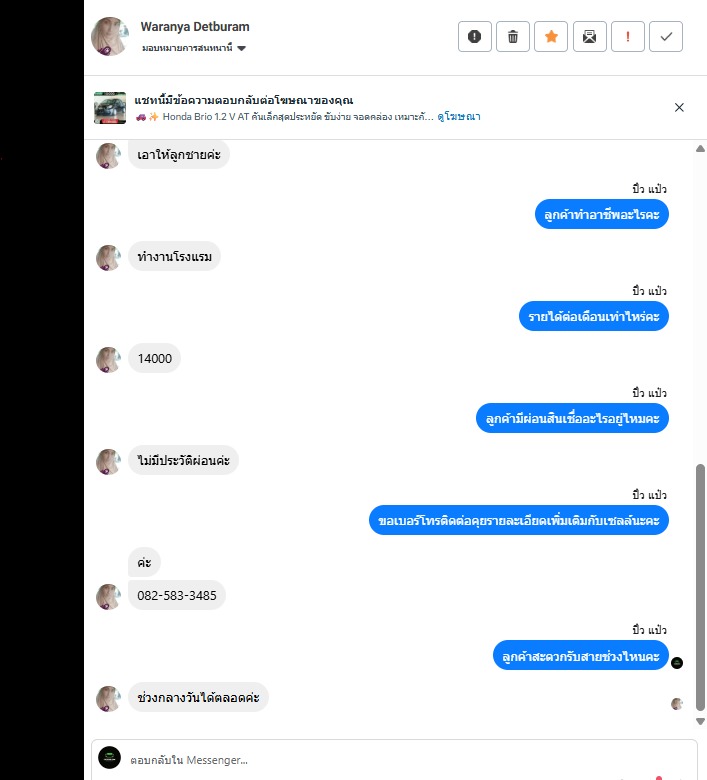Click the page avatar beside reply box
The height and width of the screenshot is (780, 707).
tap(109, 758)
